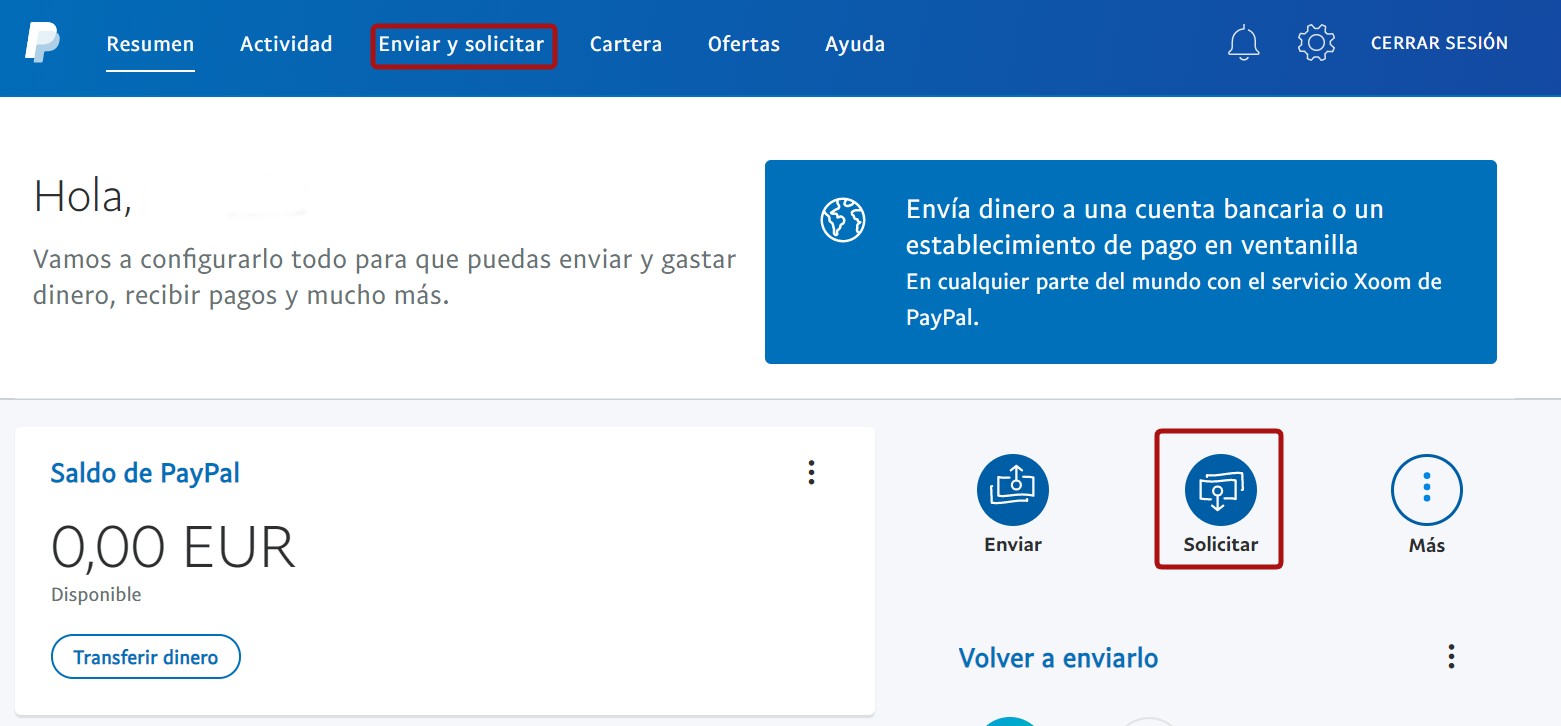
Task: Click the Volver a enviarlo heading
Action: (1058, 658)
